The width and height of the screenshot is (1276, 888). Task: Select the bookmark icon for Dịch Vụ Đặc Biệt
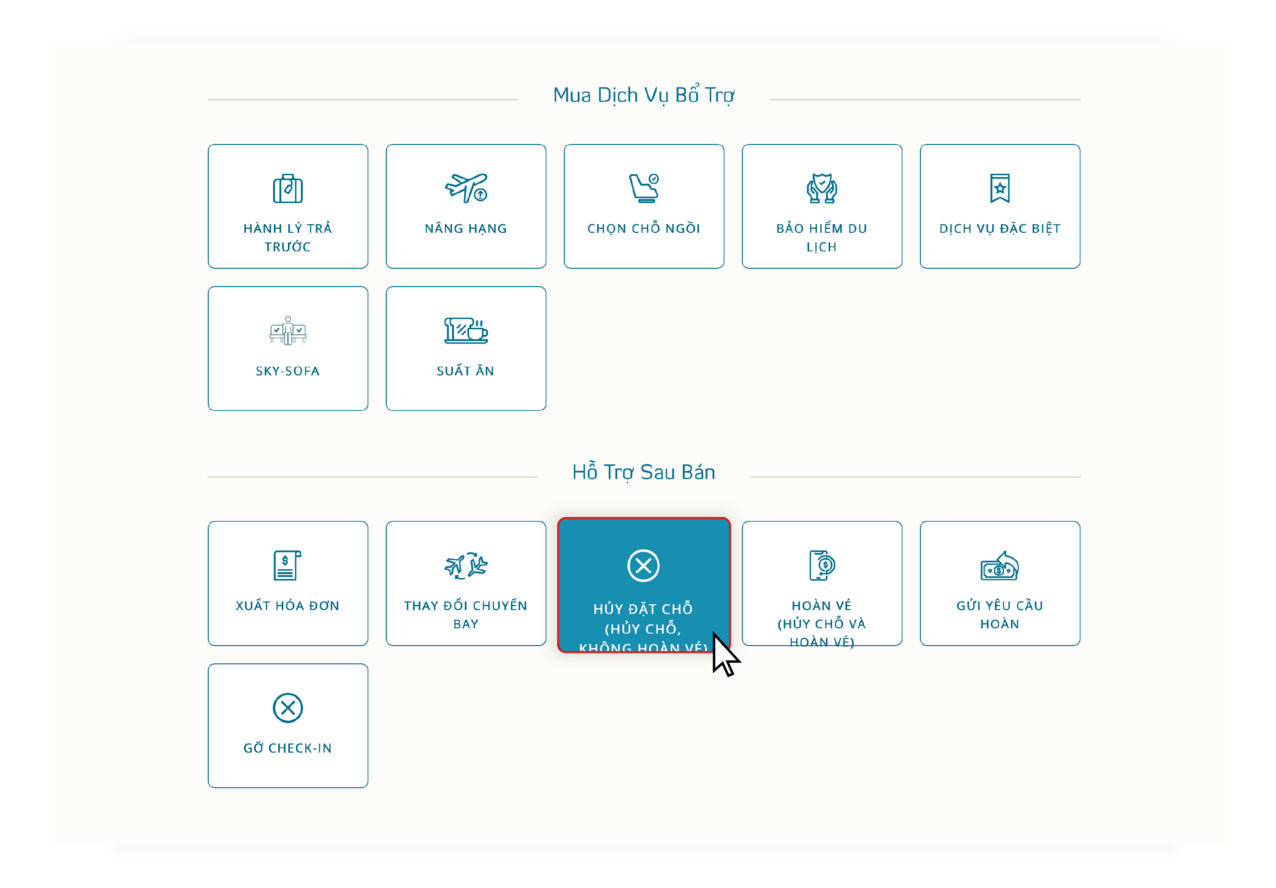coord(999,186)
